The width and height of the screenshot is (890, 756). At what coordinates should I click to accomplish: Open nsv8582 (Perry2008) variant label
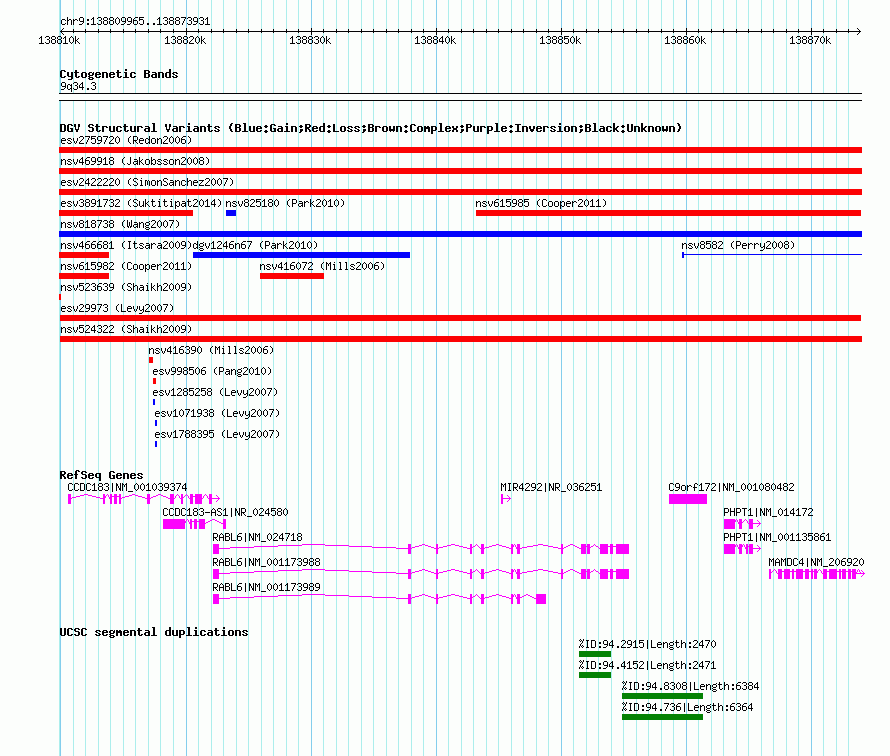tap(738, 245)
